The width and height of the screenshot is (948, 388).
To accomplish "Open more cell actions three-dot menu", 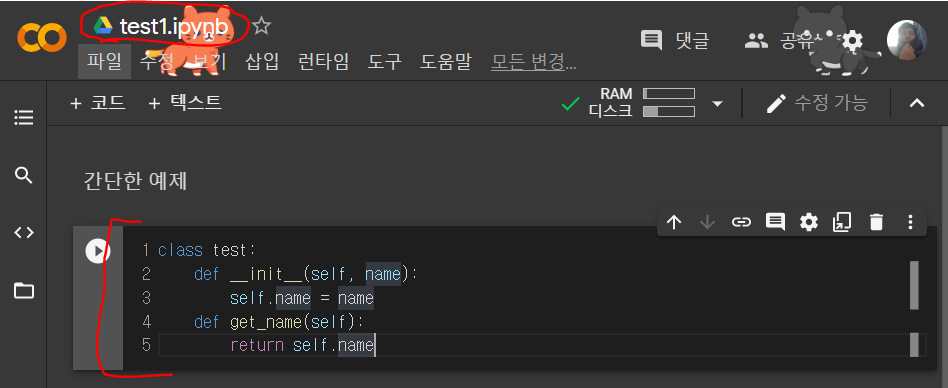I will [910, 222].
